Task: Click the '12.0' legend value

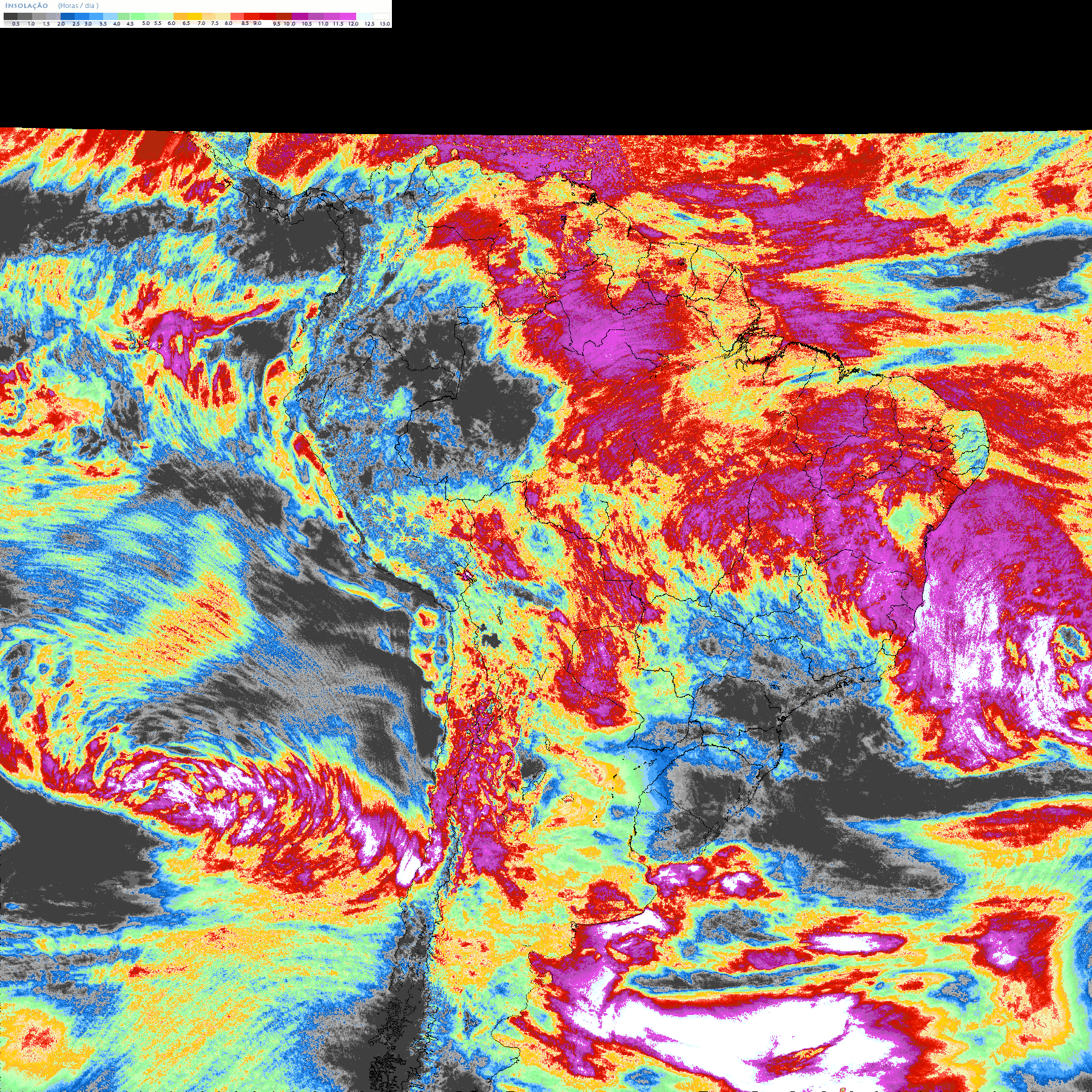Action: (353, 24)
